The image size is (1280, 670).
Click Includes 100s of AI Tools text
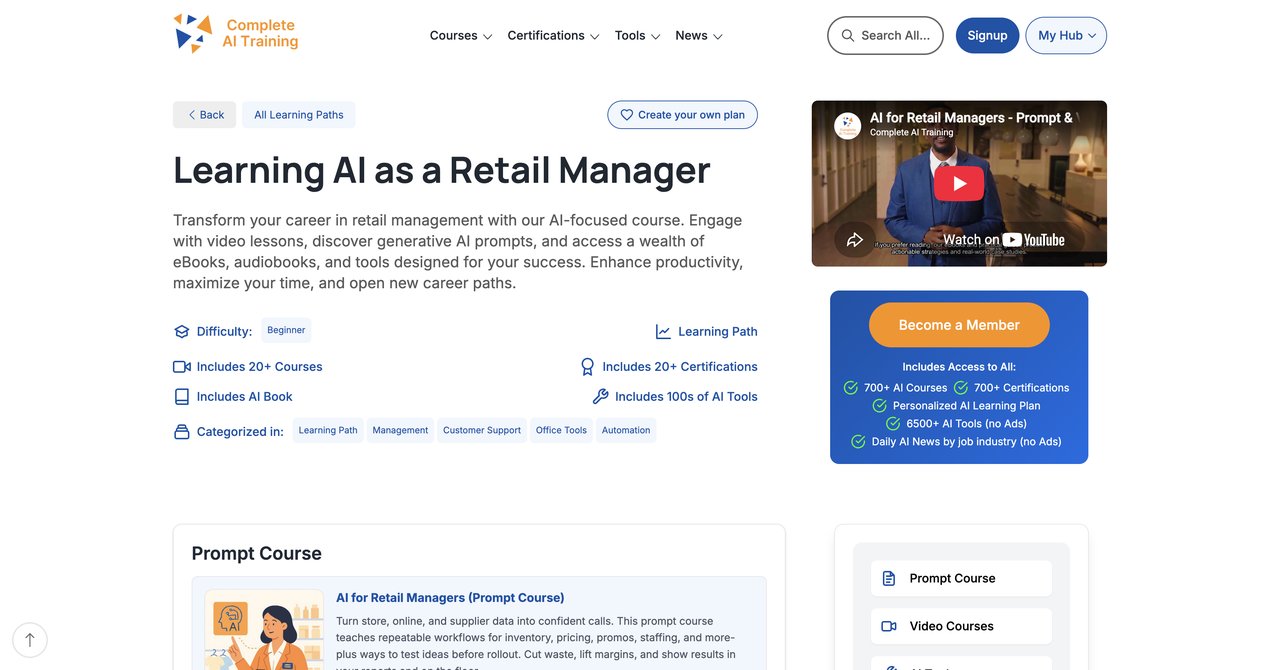pos(686,397)
